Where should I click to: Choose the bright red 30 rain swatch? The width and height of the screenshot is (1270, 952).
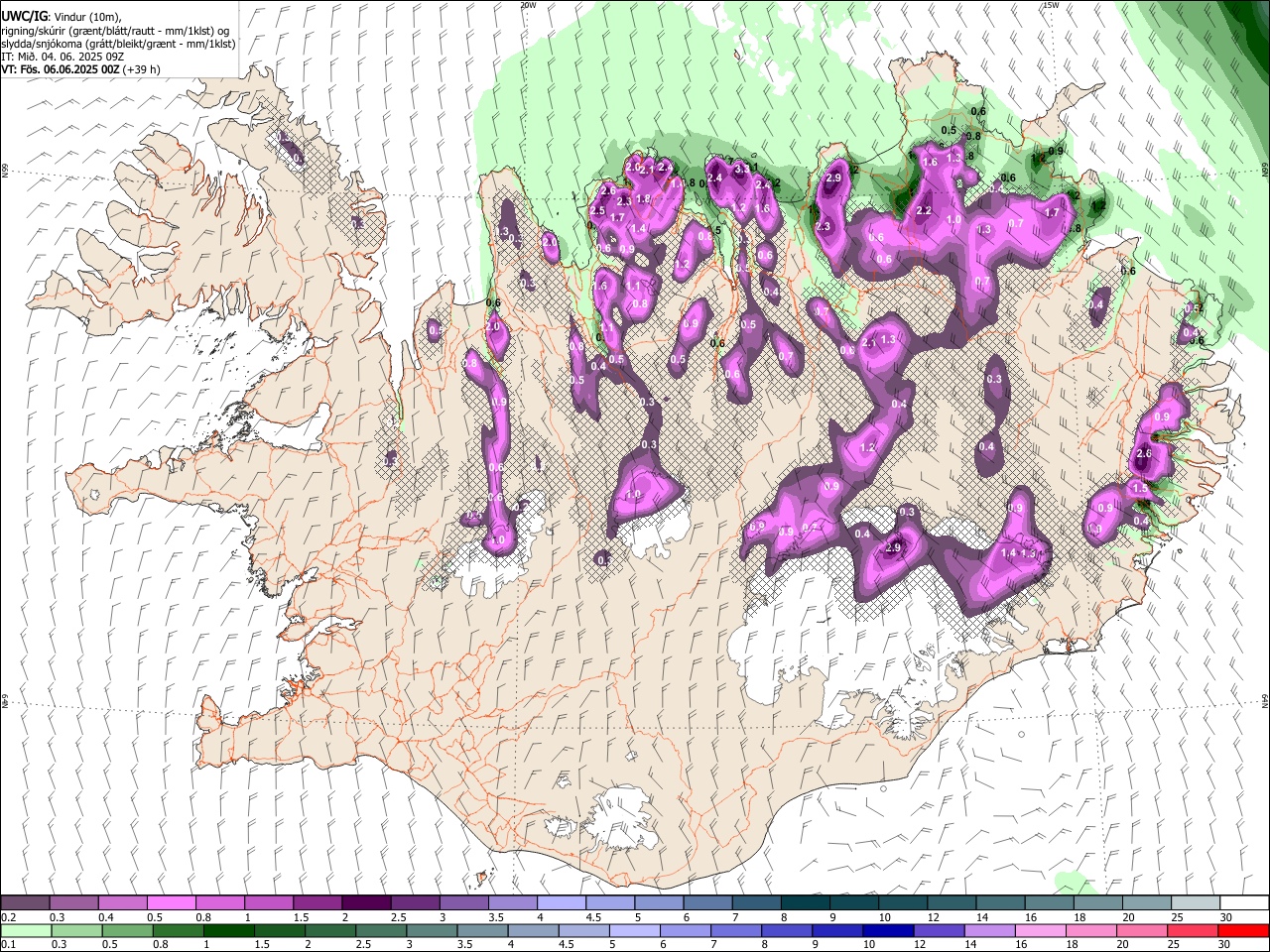[1242, 930]
